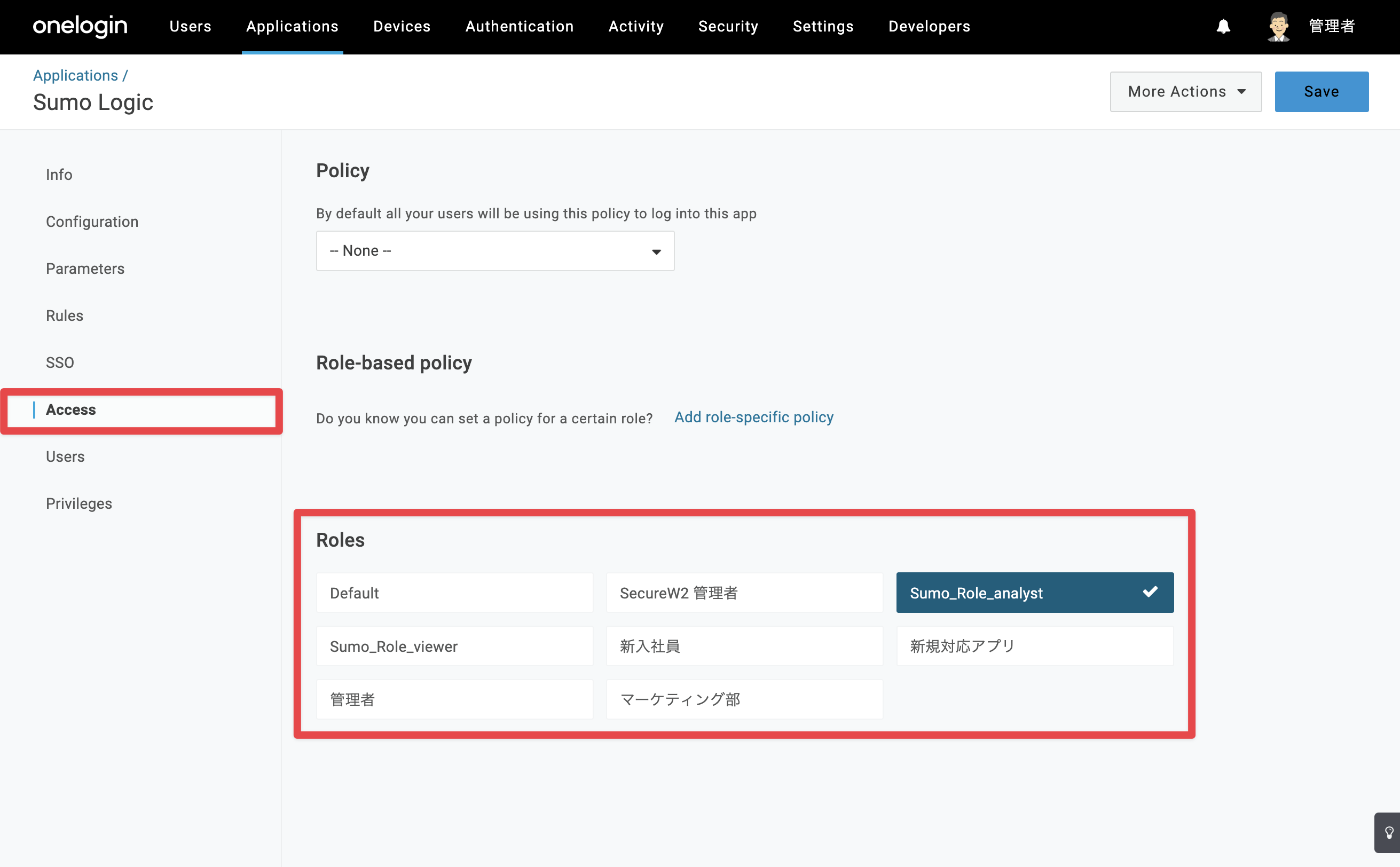Open the Applications top menu
1400x867 pixels.
293,26
